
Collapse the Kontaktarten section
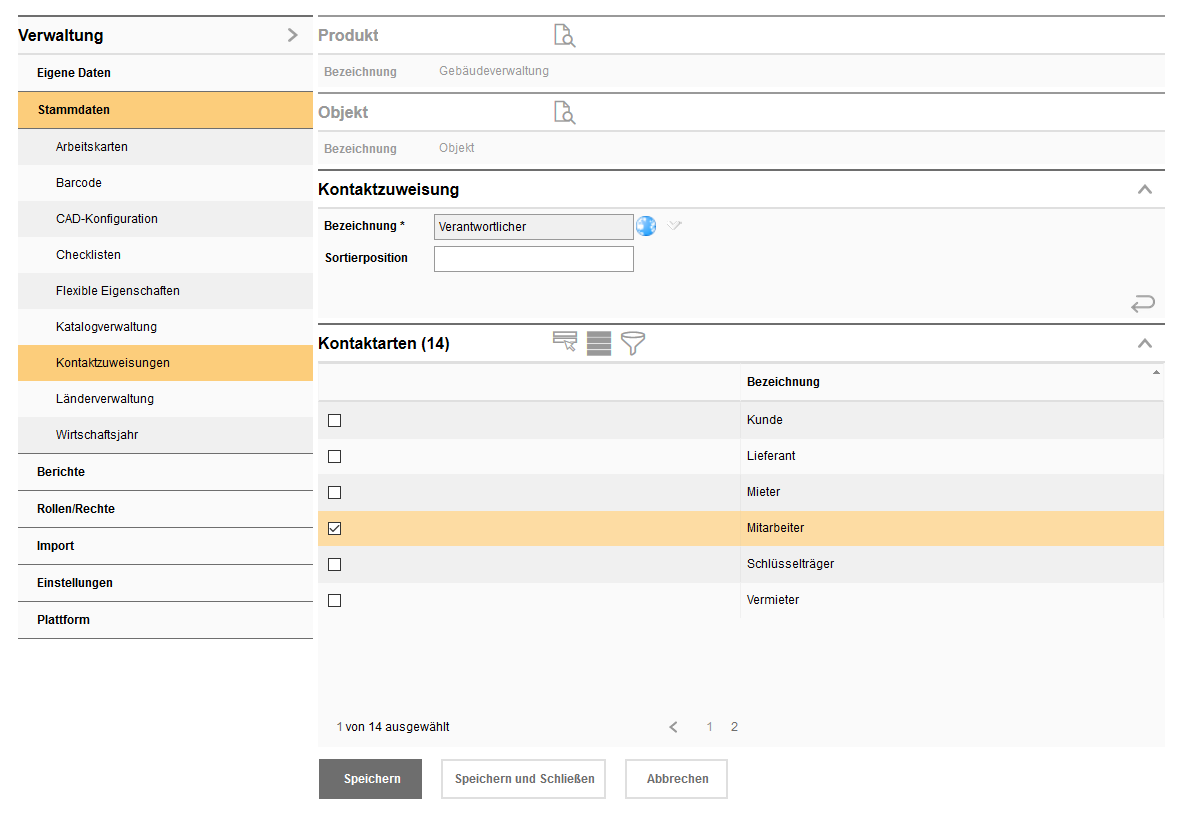click(1145, 343)
